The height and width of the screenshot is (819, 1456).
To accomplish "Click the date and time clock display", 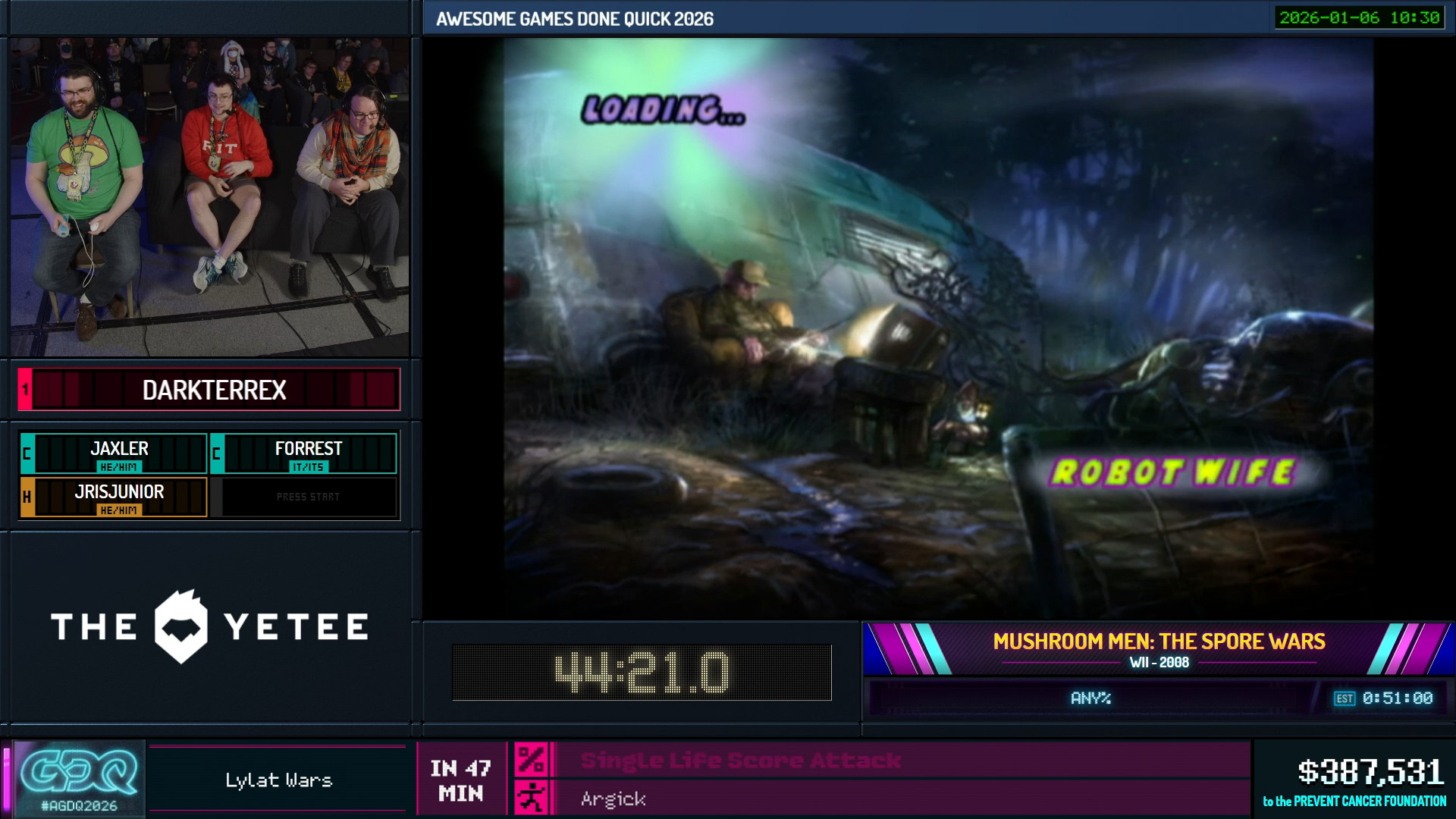I will click(1359, 17).
